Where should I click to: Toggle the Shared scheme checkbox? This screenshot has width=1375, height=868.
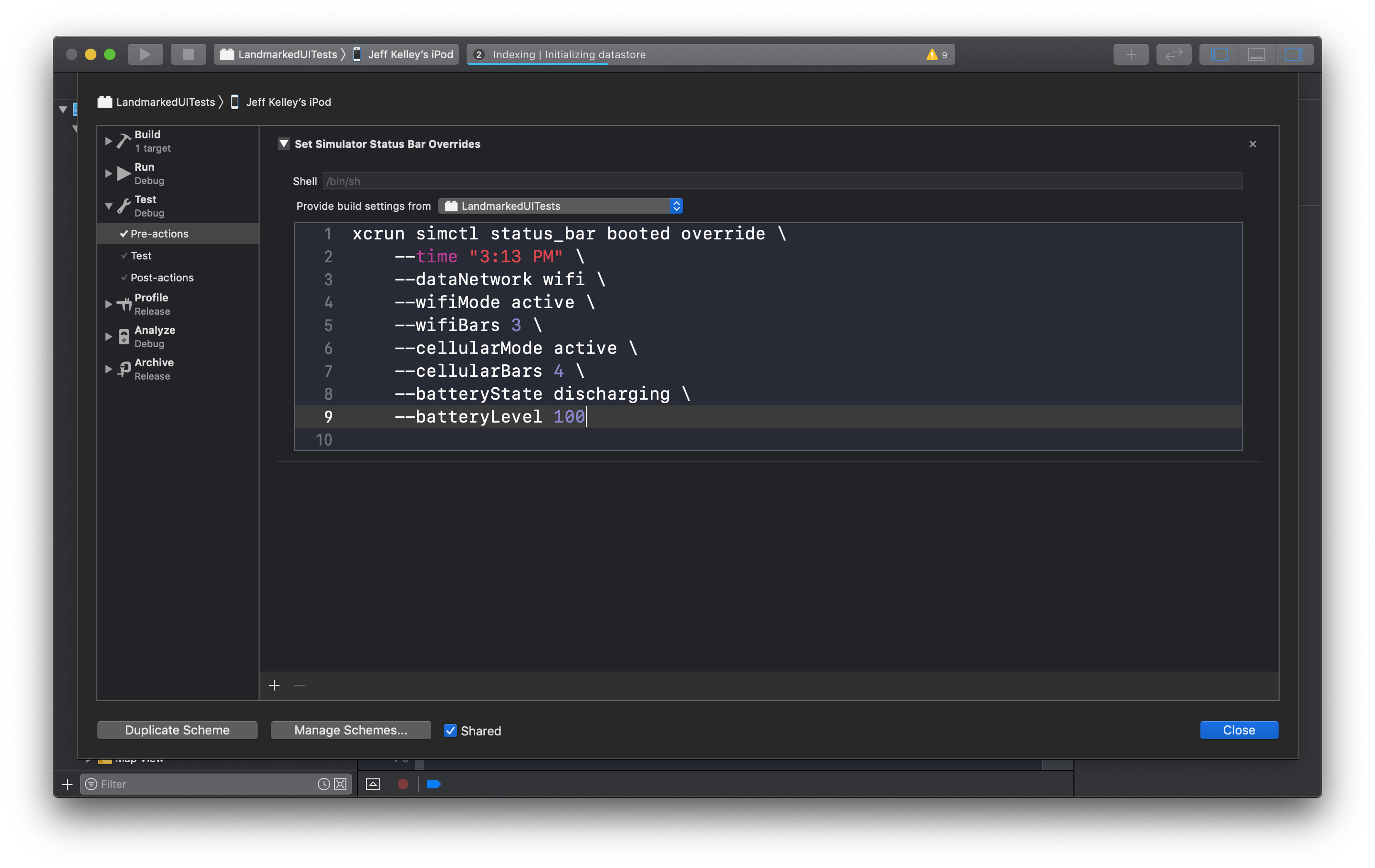pyautogui.click(x=450, y=730)
